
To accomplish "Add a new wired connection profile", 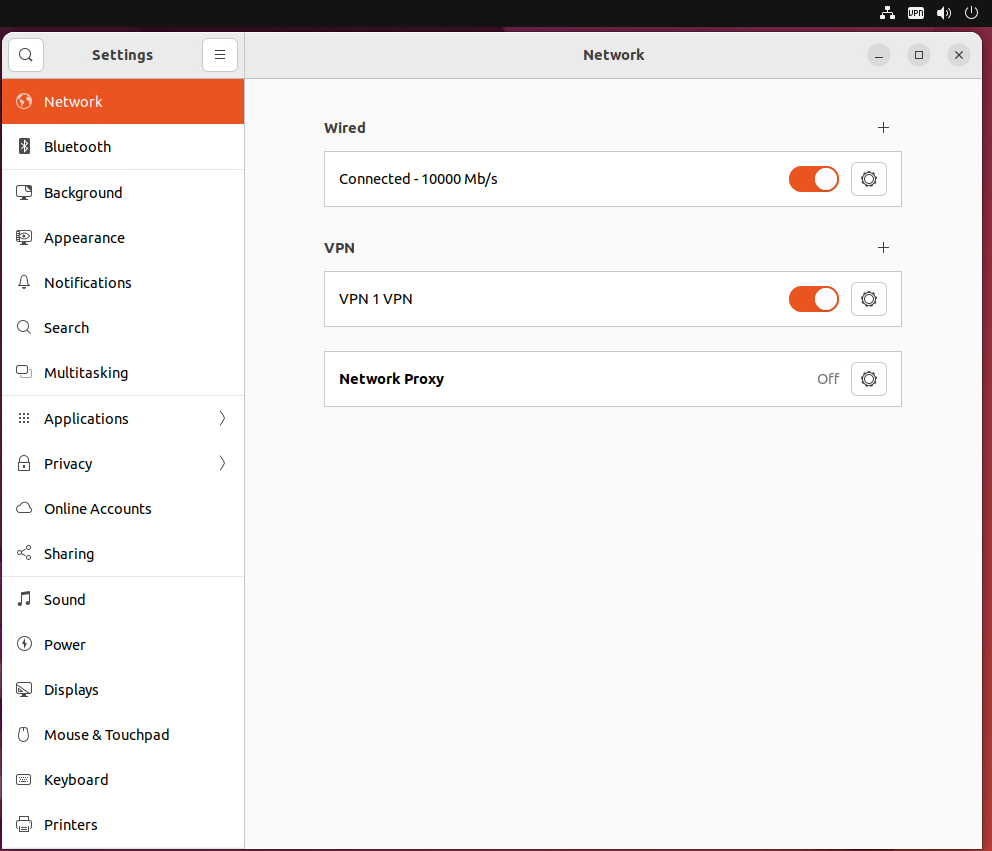I will (x=883, y=128).
